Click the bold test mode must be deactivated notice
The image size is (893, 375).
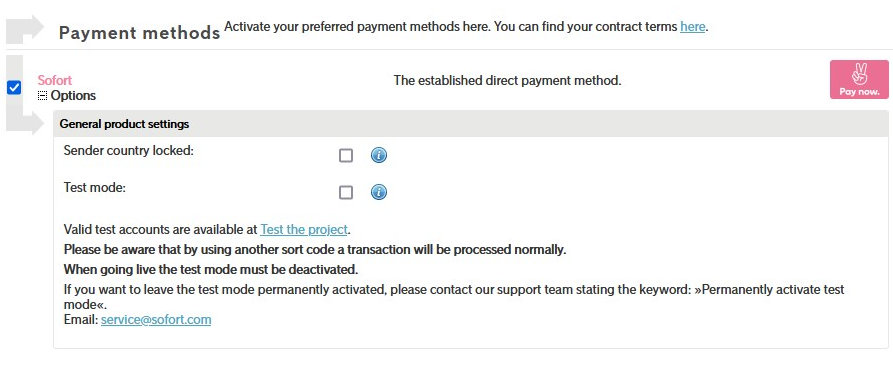211,269
